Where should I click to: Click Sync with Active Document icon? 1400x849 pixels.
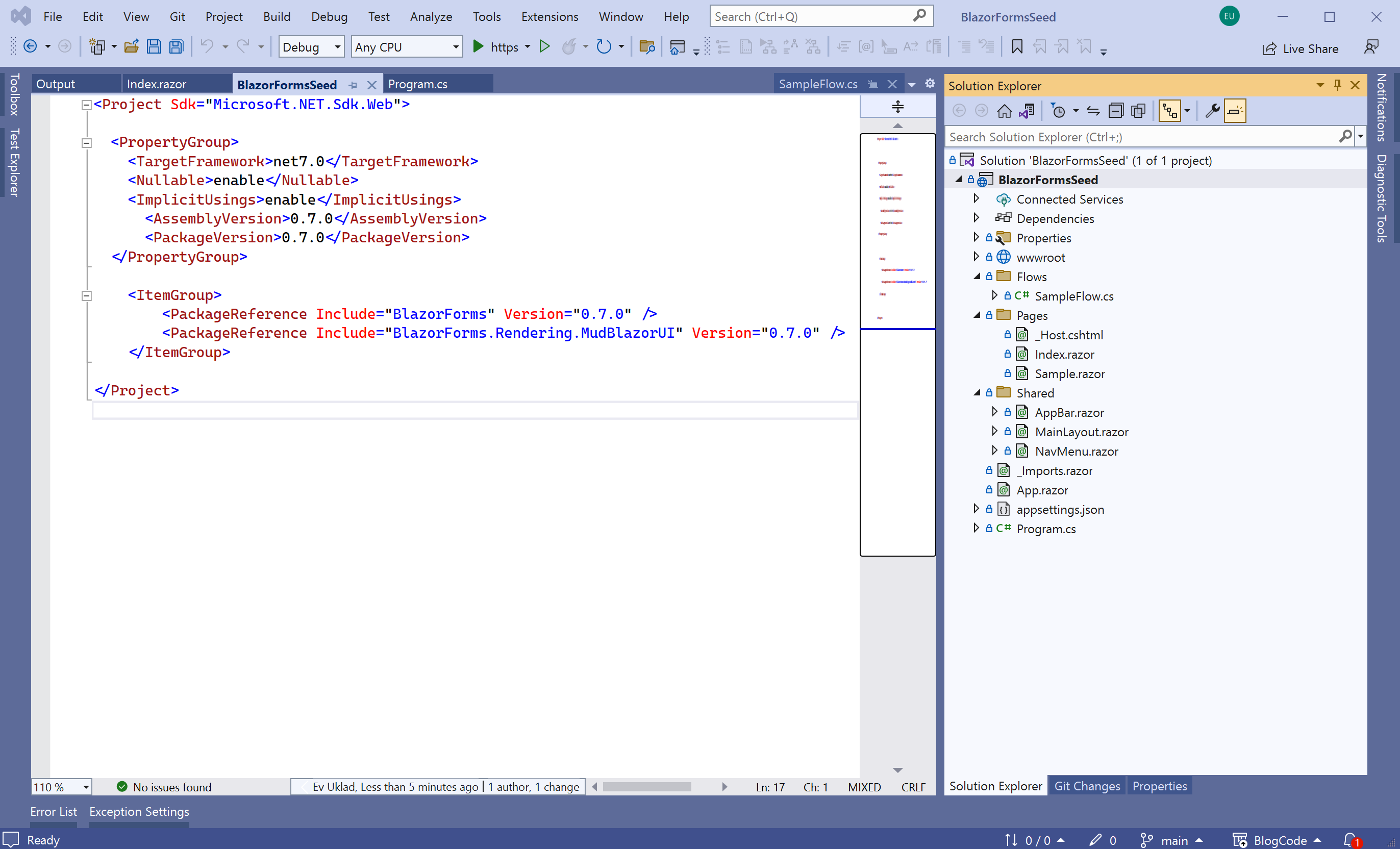[x=1093, y=111]
